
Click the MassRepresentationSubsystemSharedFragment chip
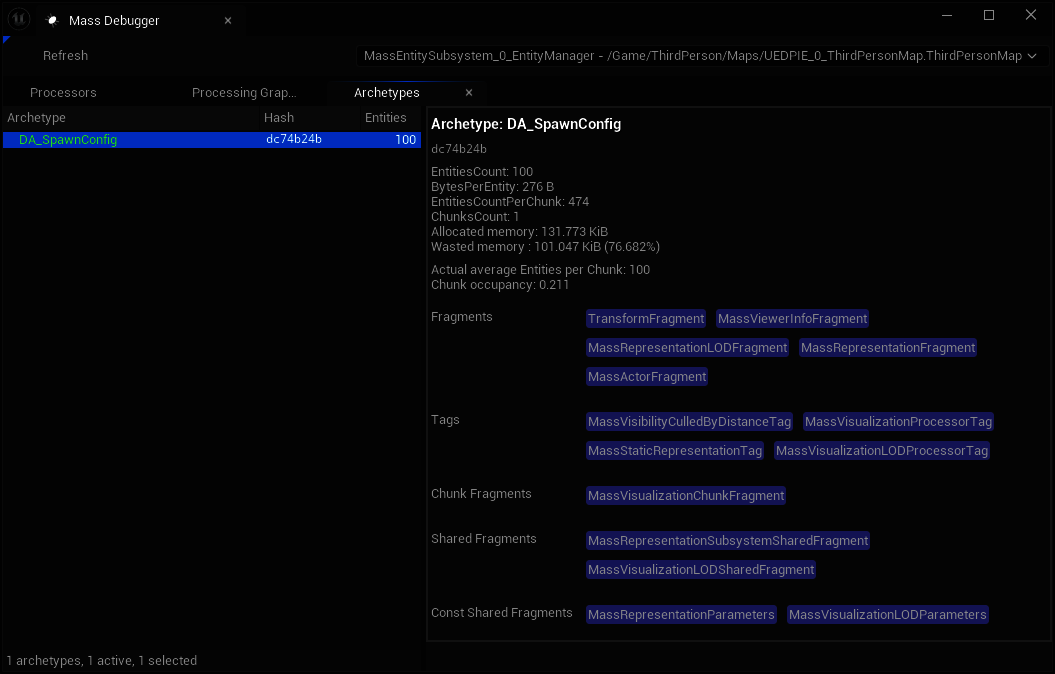tap(728, 541)
